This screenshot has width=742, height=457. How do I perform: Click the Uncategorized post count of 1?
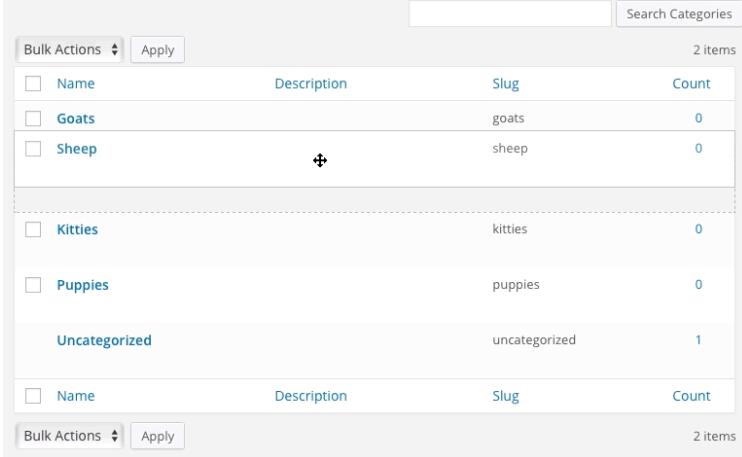point(698,341)
